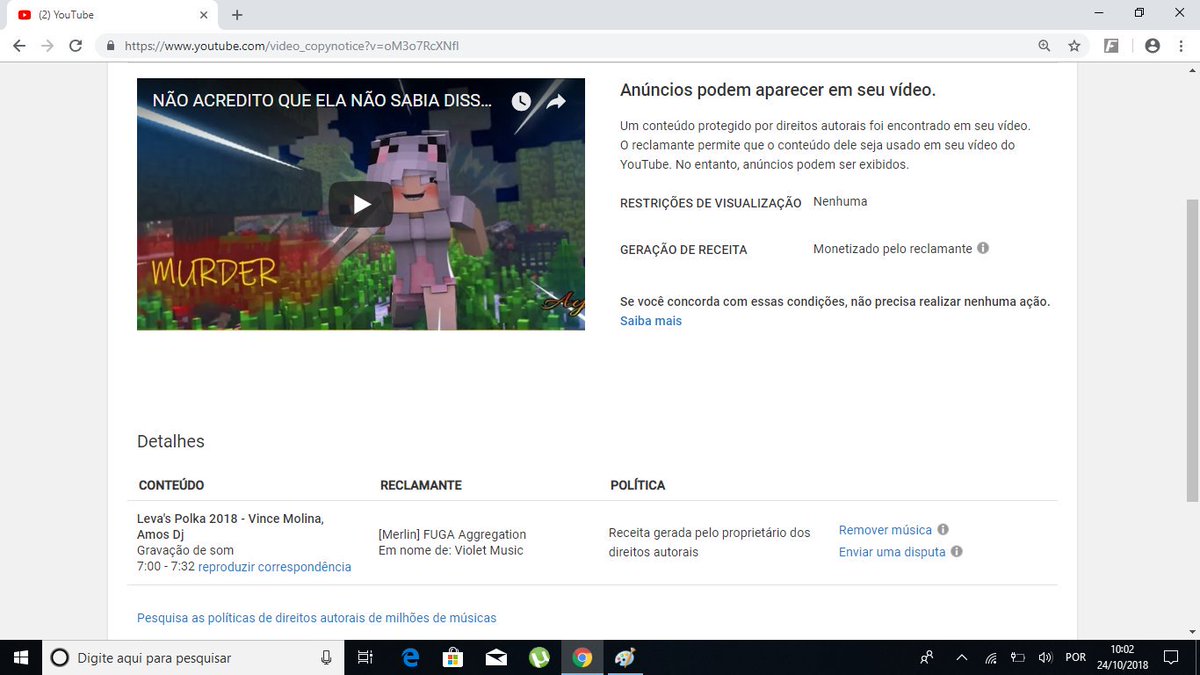Image resolution: width=1200 pixels, height=675 pixels.
Task: Click the POLÍTICA column header
Action: 638,485
